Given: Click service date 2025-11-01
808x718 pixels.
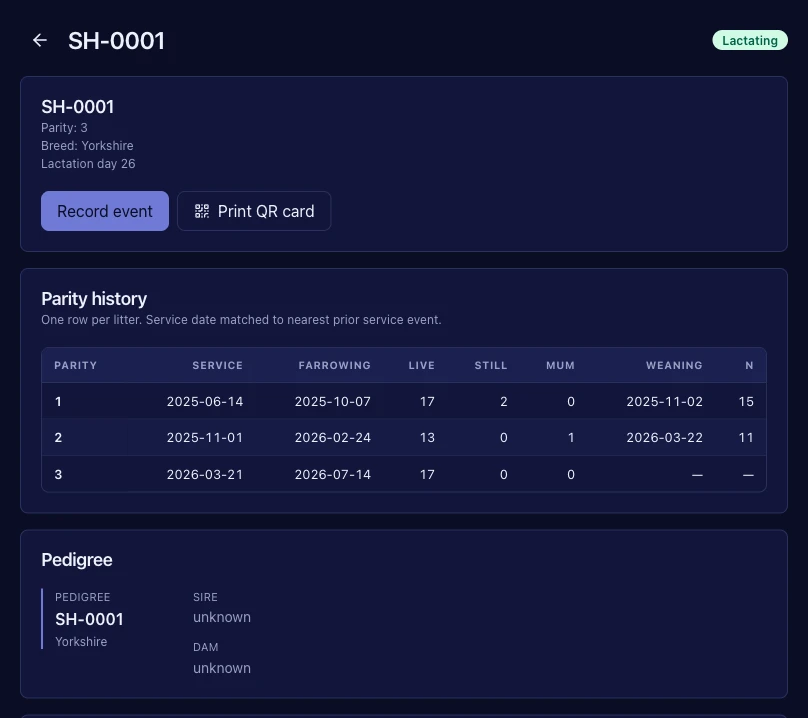Looking at the screenshot, I should click(x=205, y=438).
